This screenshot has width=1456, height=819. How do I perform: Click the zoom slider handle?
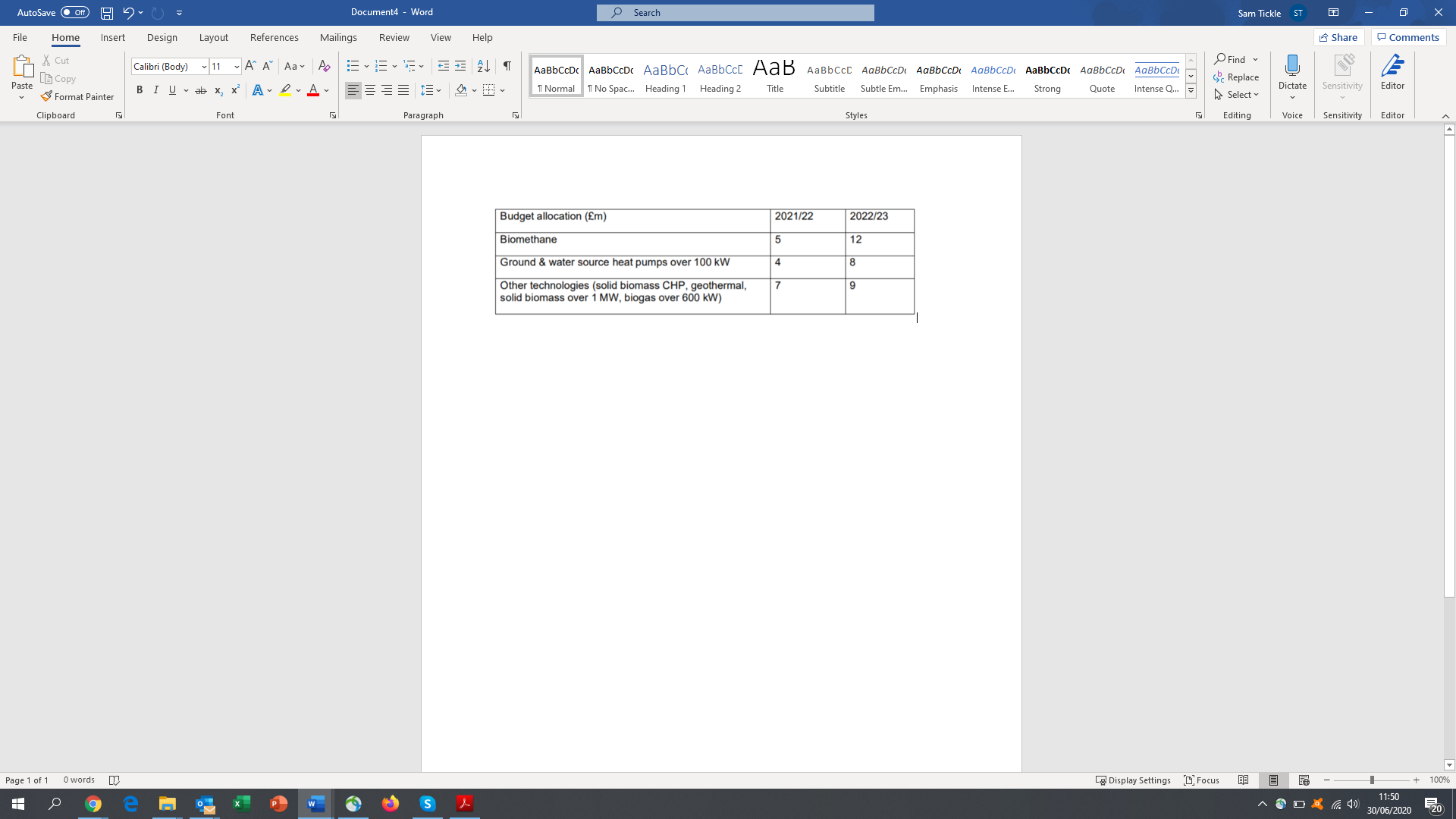[x=1371, y=780]
